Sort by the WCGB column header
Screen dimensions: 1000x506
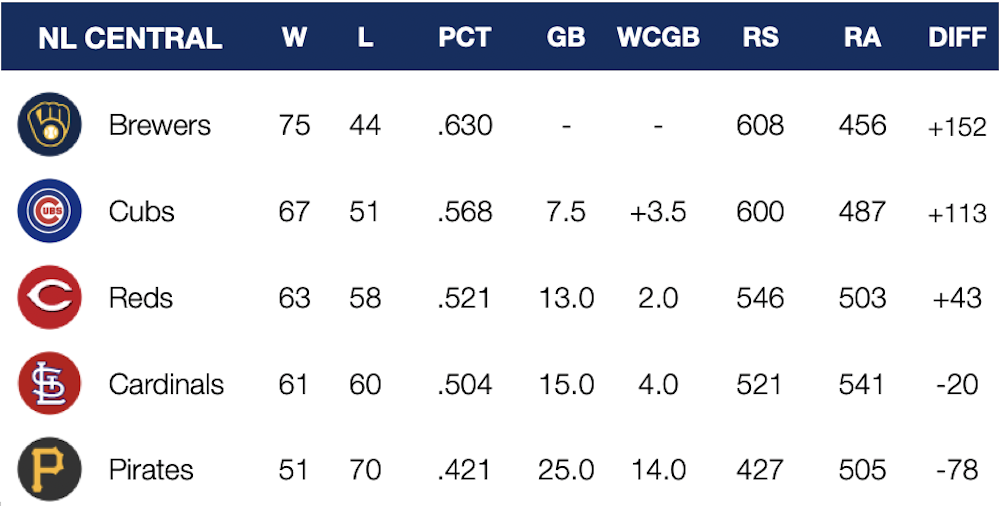point(658,38)
